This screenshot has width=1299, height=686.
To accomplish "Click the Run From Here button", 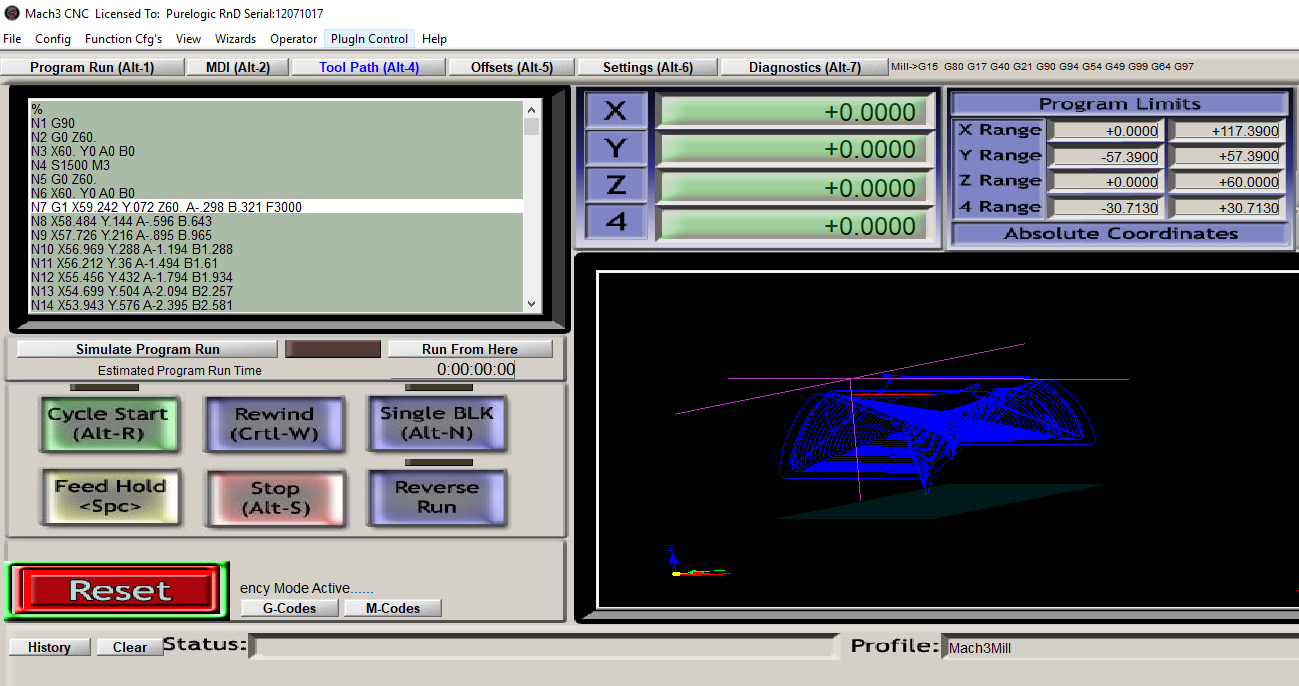I will point(470,349).
